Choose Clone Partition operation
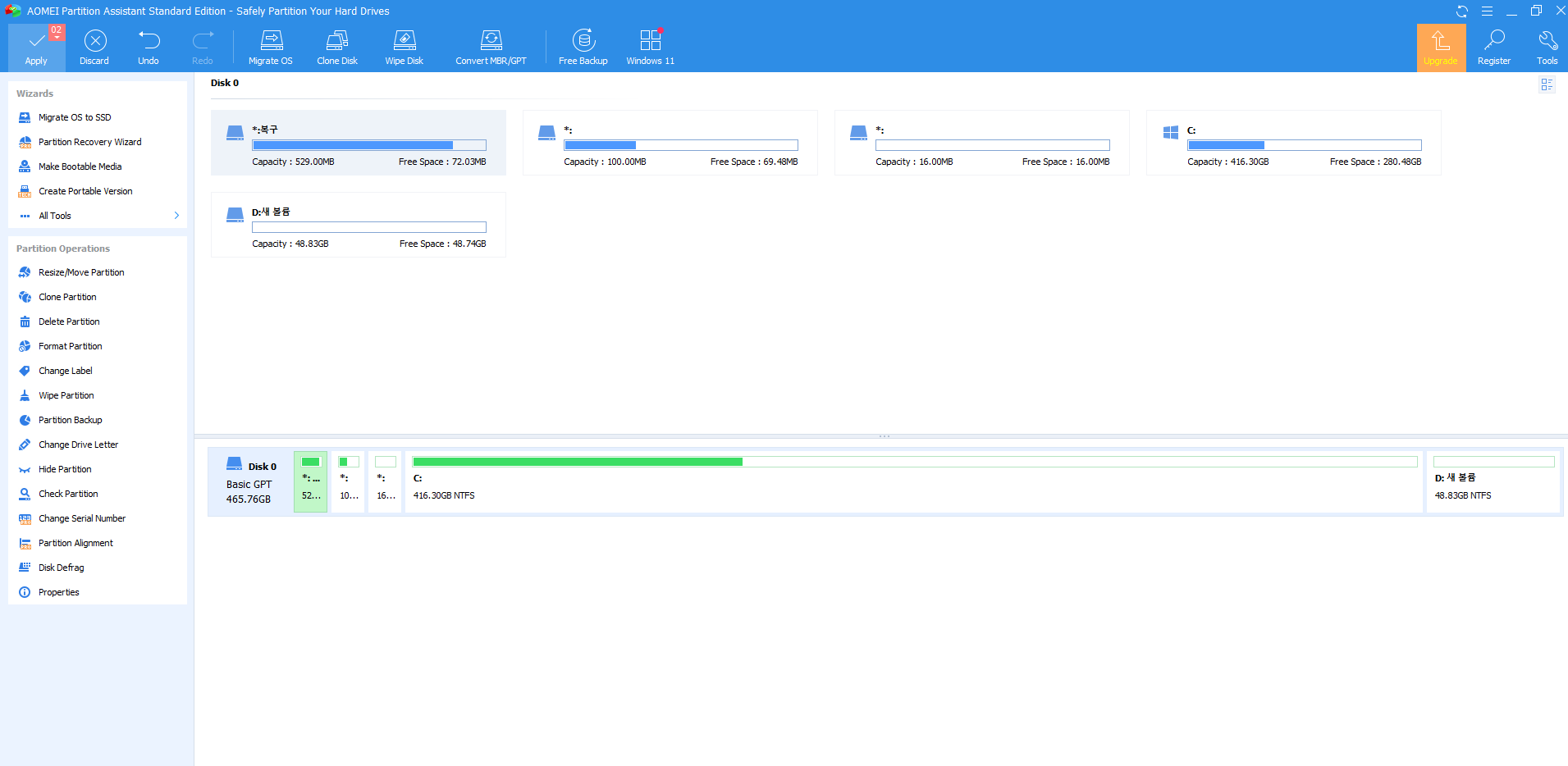The image size is (1568, 766). pyautogui.click(x=67, y=297)
